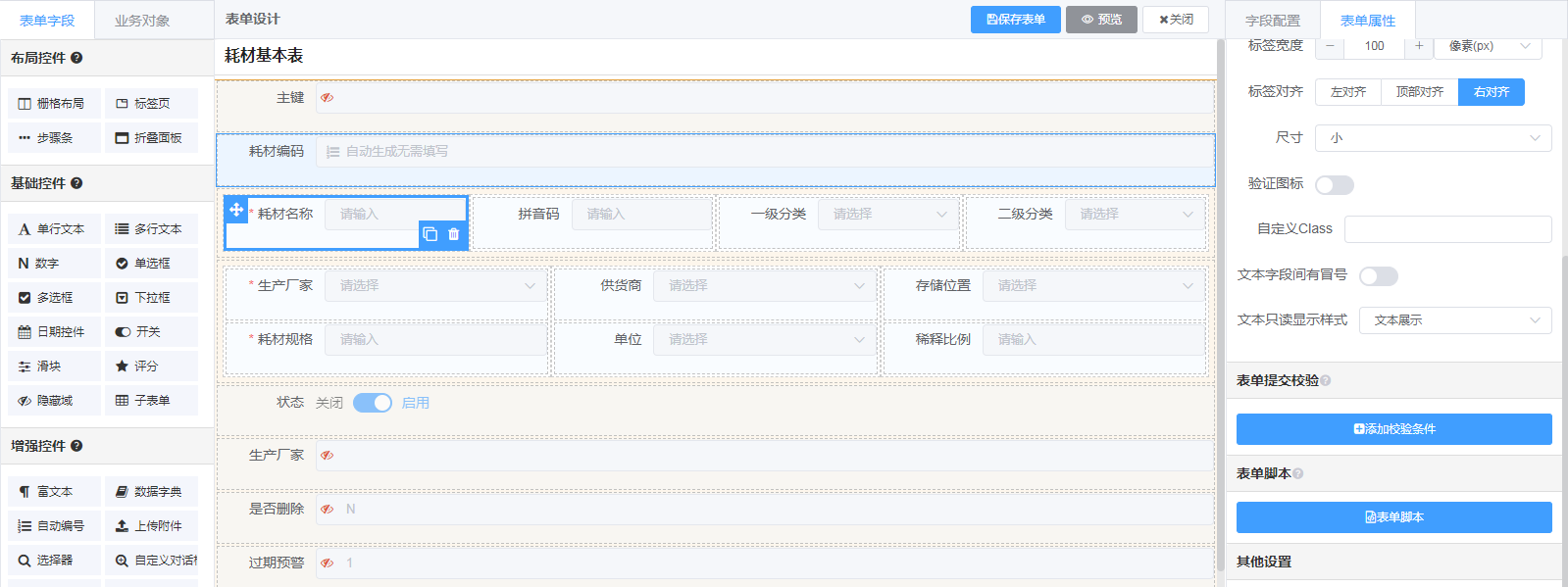
Task: Choose the 评分 star rating control
Action: coord(151,367)
